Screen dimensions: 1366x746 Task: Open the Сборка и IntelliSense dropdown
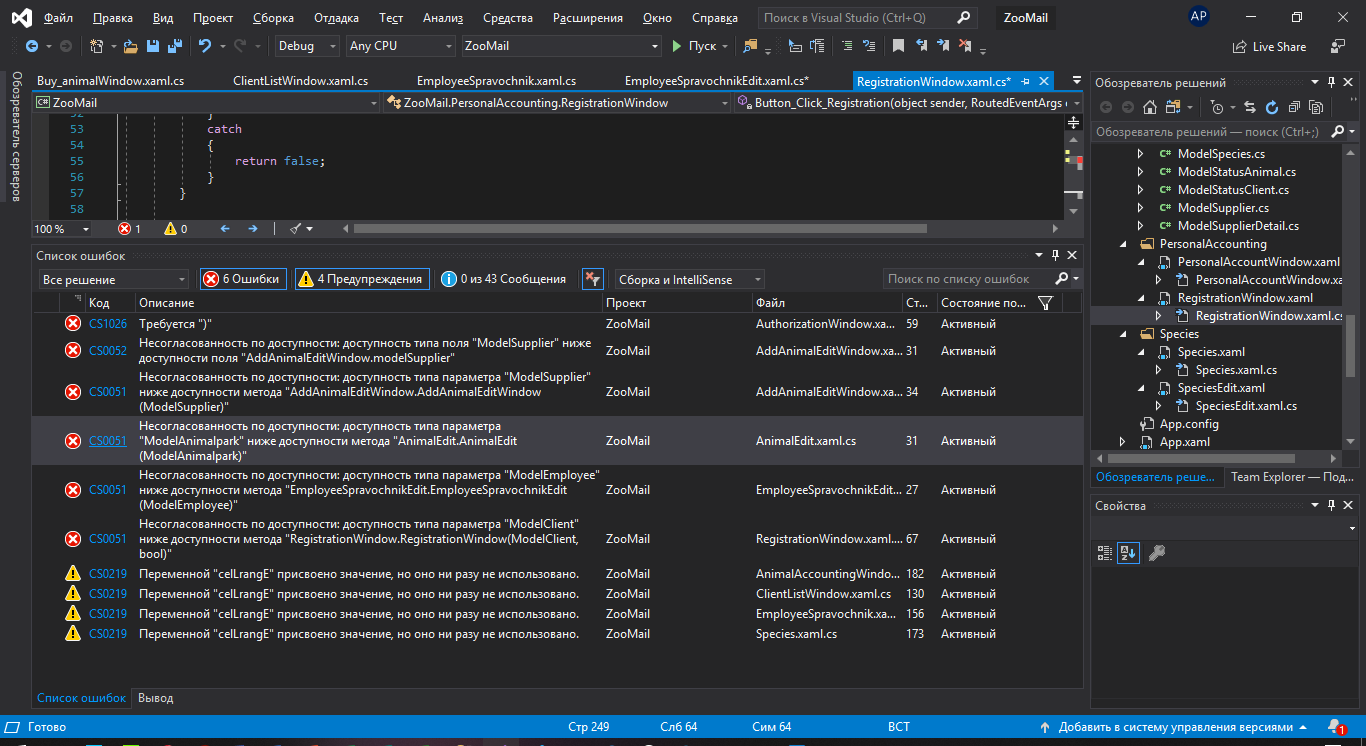pyautogui.click(x=690, y=279)
